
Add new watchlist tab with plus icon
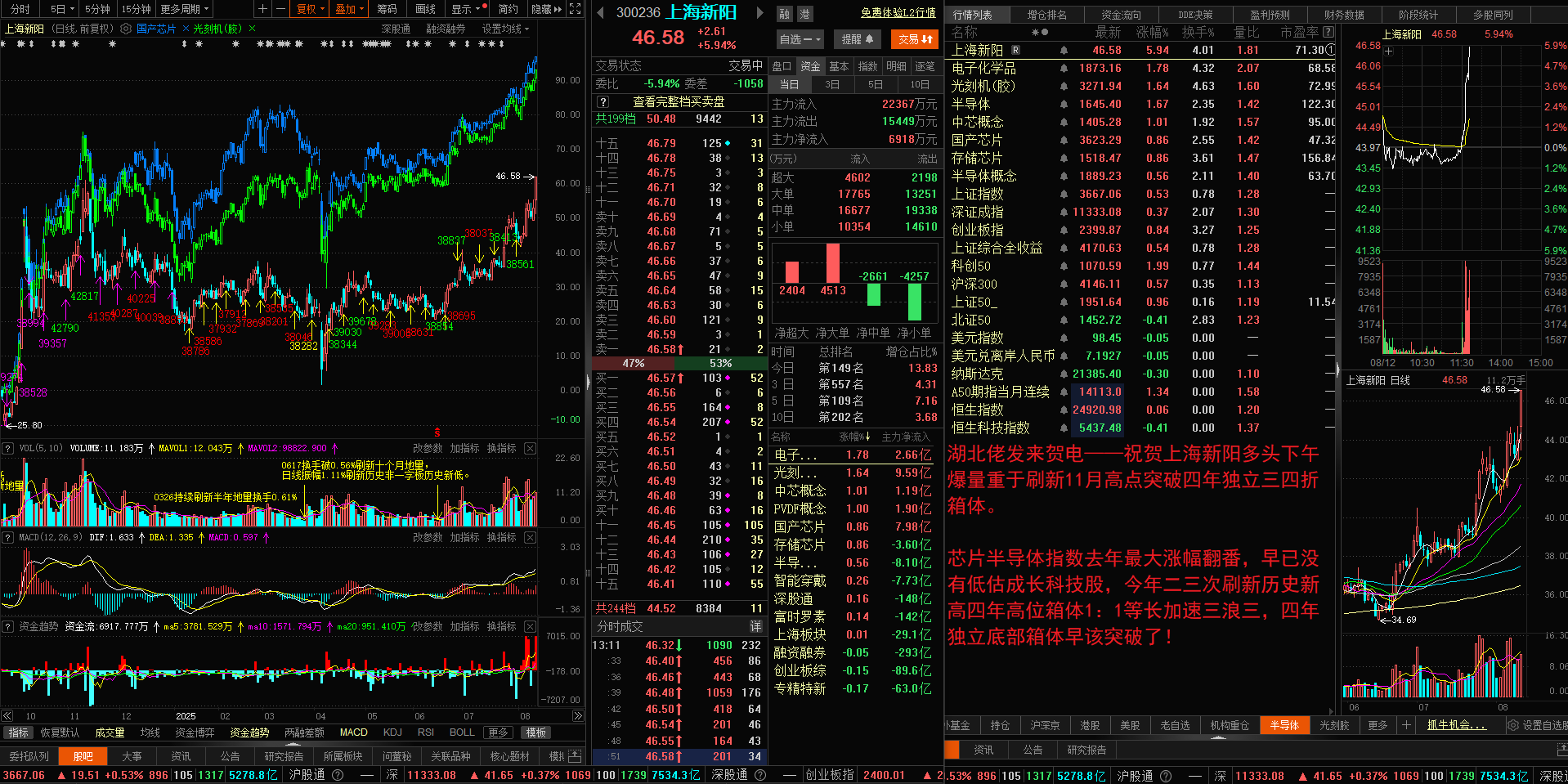1406,725
